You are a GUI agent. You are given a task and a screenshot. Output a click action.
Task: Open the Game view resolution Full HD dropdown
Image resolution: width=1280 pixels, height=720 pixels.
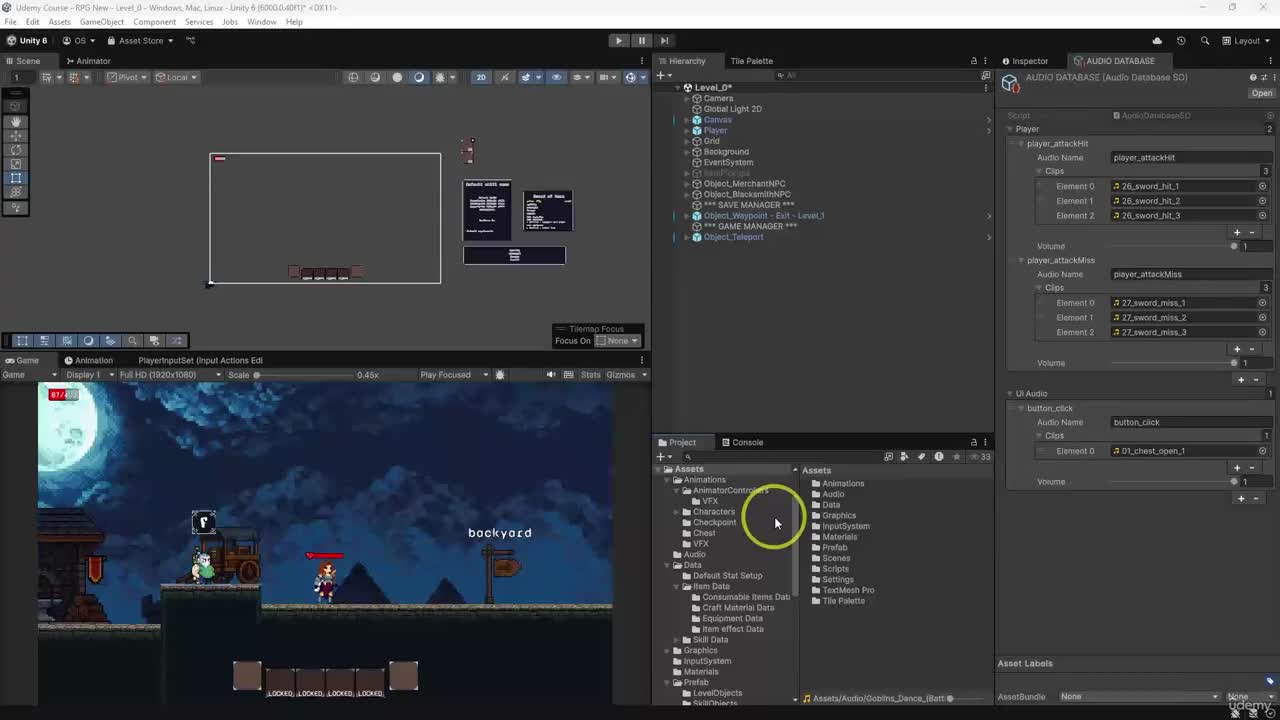tap(170, 375)
